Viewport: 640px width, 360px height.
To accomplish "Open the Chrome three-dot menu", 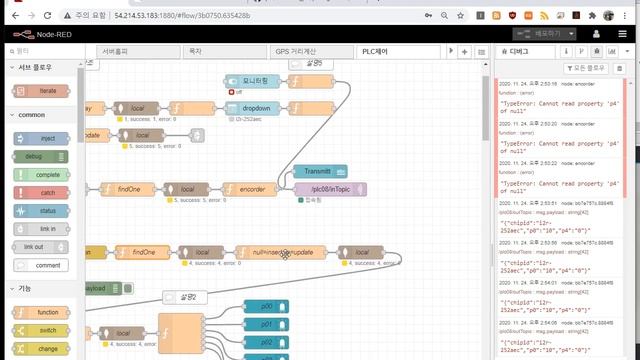I will pos(624,16).
